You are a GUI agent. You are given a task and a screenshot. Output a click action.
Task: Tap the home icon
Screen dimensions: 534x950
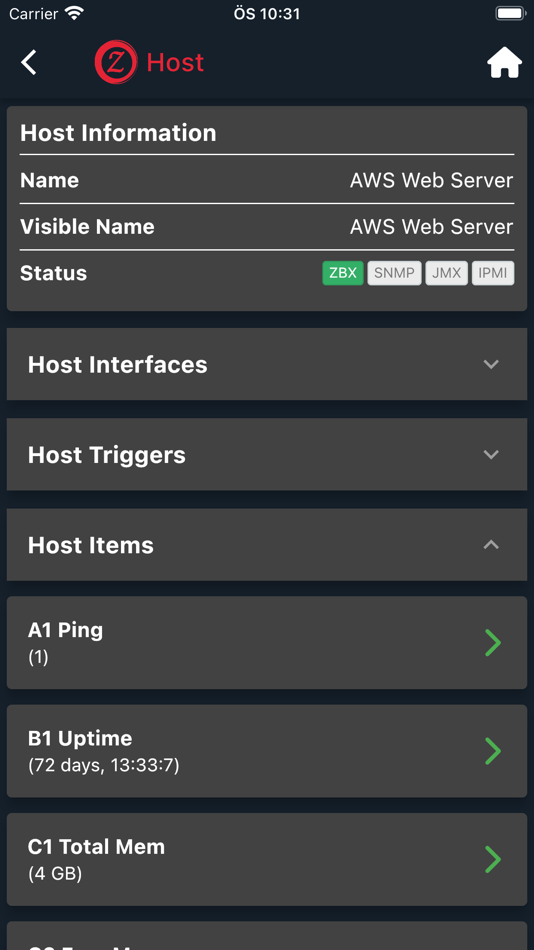point(504,62)
